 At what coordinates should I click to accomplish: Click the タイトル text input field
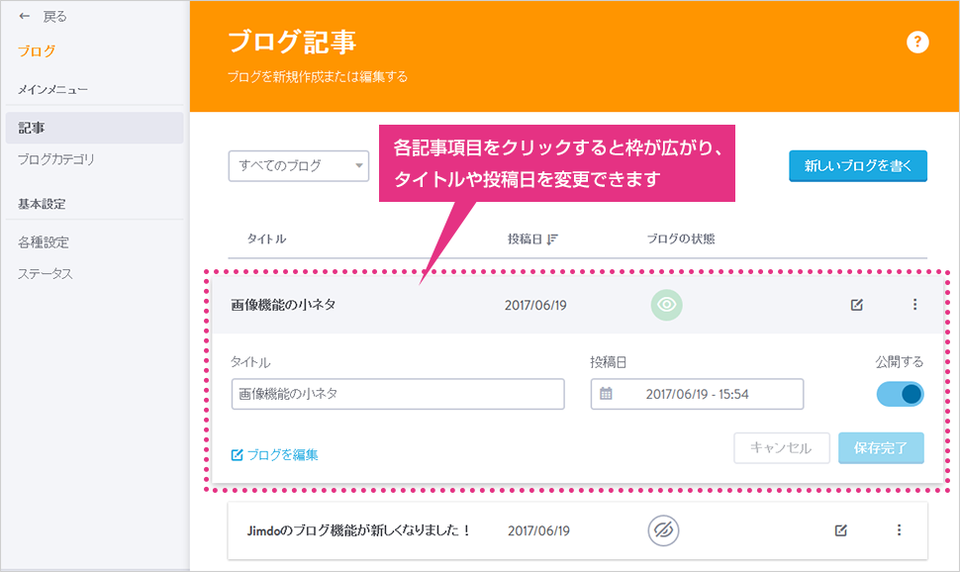[x=398, y=394]
